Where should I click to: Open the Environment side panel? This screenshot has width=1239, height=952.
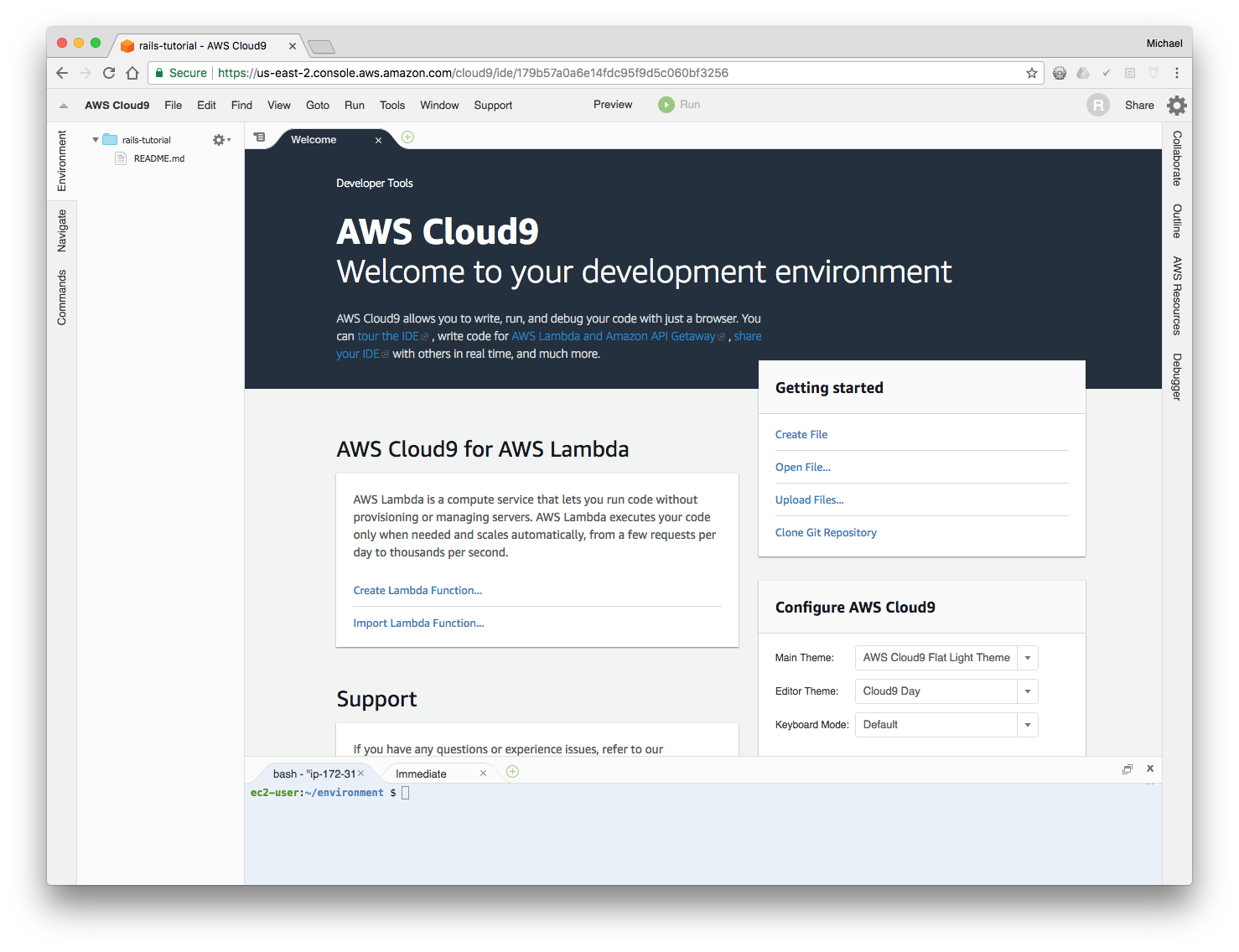pos(62,161)
